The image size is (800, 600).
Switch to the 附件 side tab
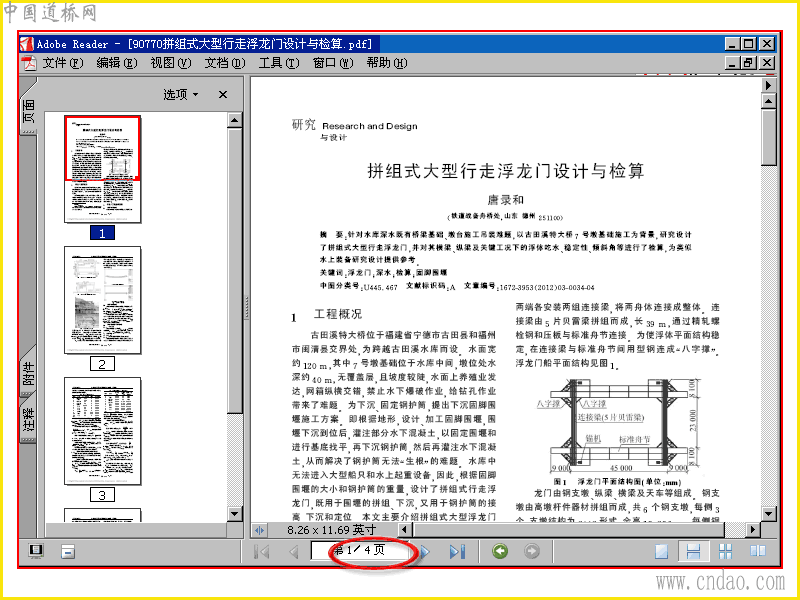click(29, 373)
